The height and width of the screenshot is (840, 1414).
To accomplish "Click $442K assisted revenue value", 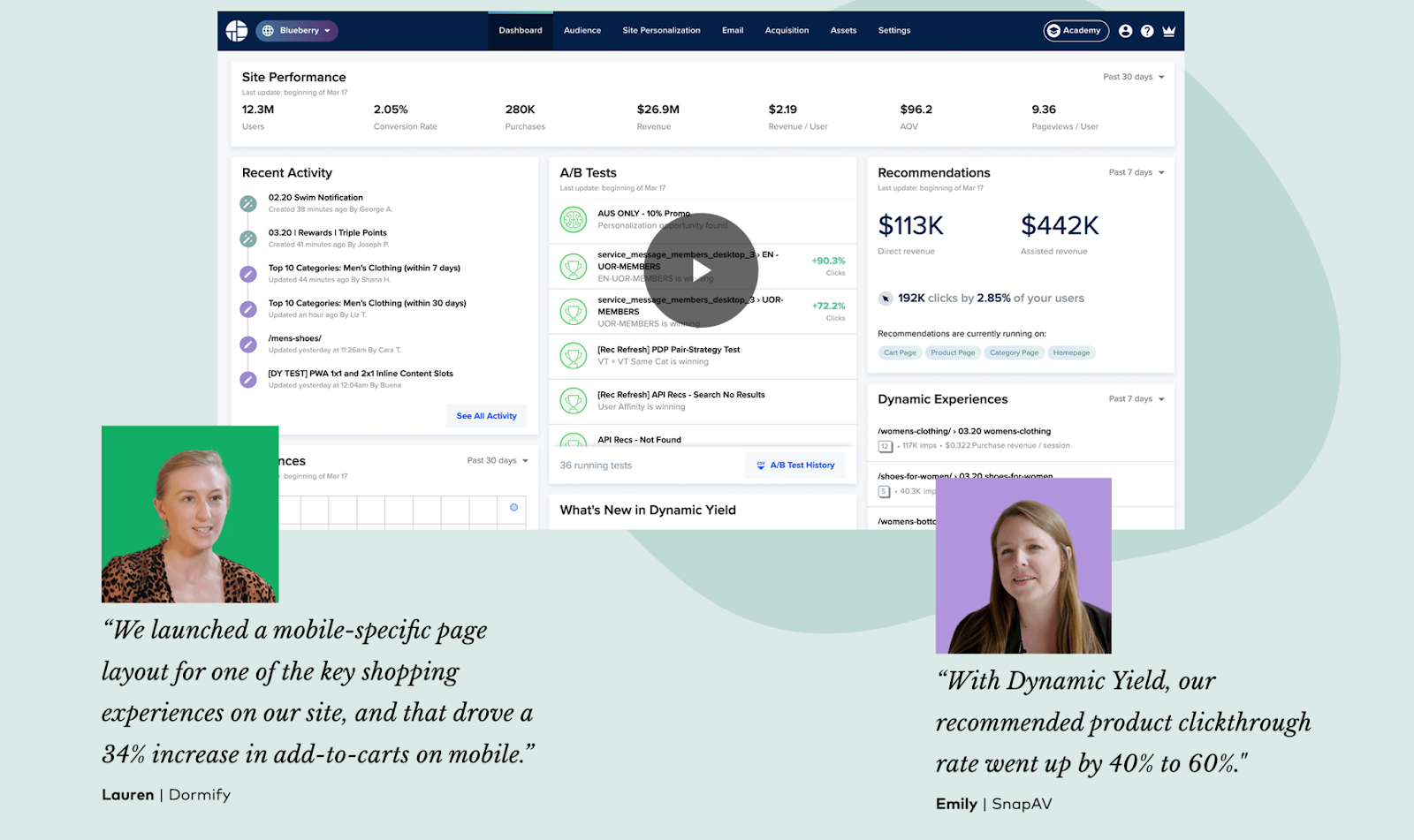I will pyautogui.click(x=1060, y=226).
